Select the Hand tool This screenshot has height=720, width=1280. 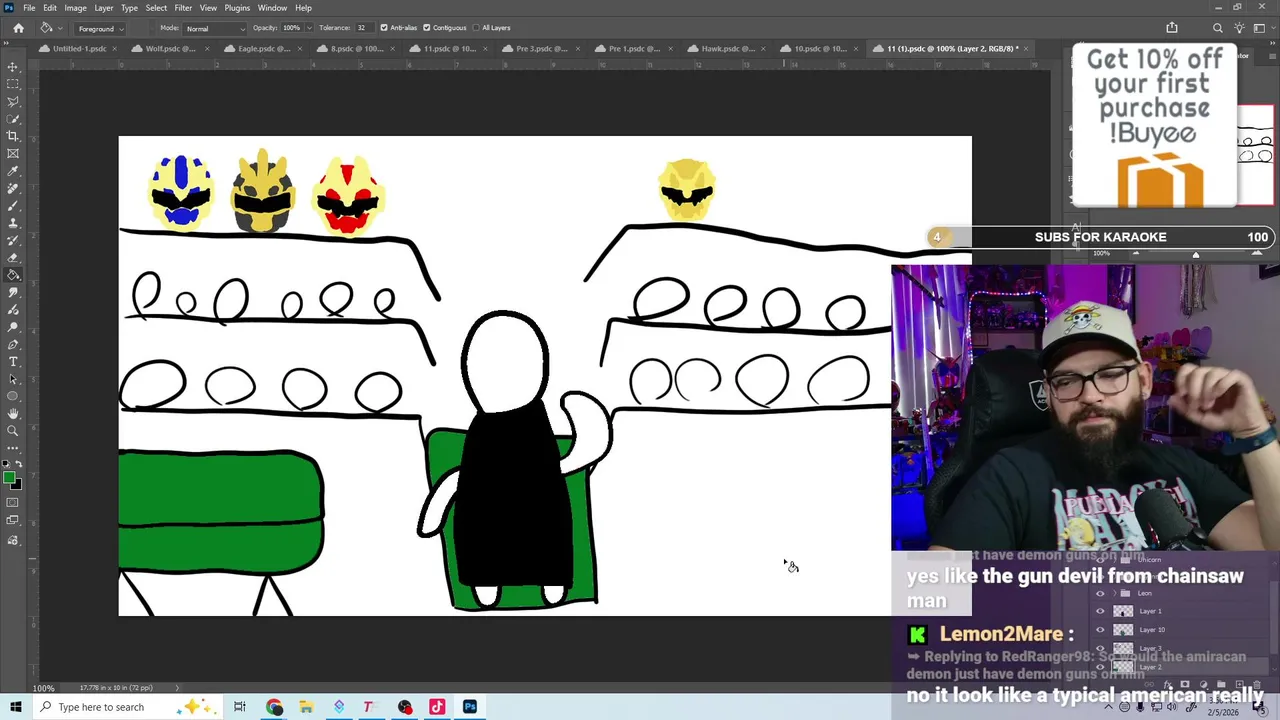point(13,413)
